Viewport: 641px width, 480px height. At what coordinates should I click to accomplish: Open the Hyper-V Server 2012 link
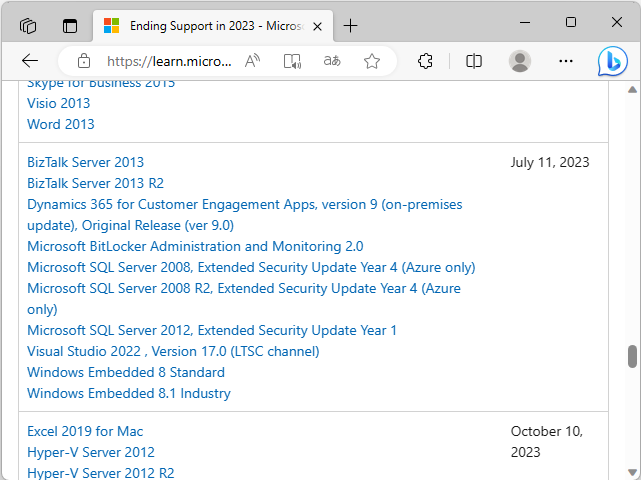[x=91, y=452]
